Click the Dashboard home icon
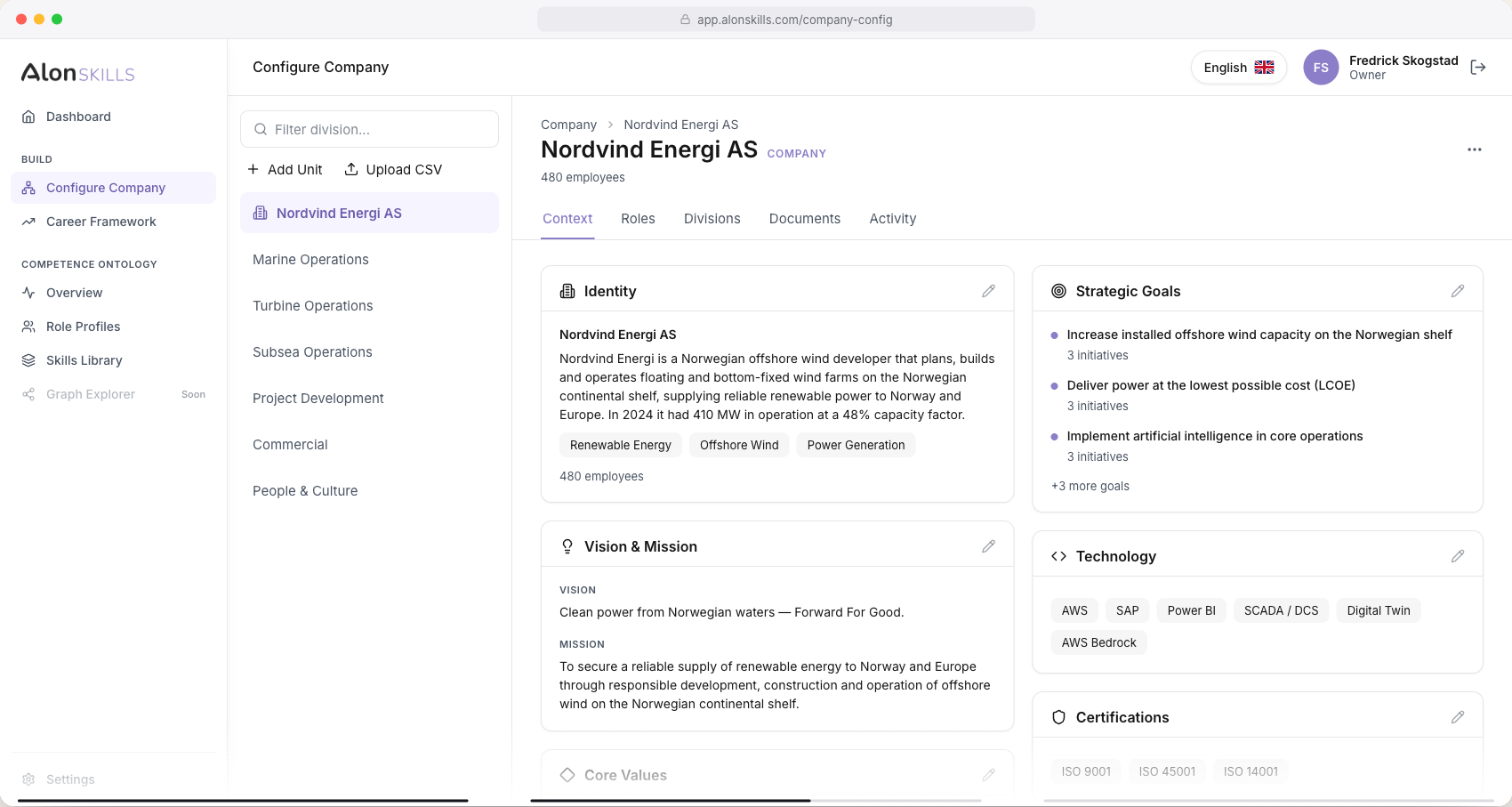1512x807 pixels. pyautogui.click(x=28, y=117)
